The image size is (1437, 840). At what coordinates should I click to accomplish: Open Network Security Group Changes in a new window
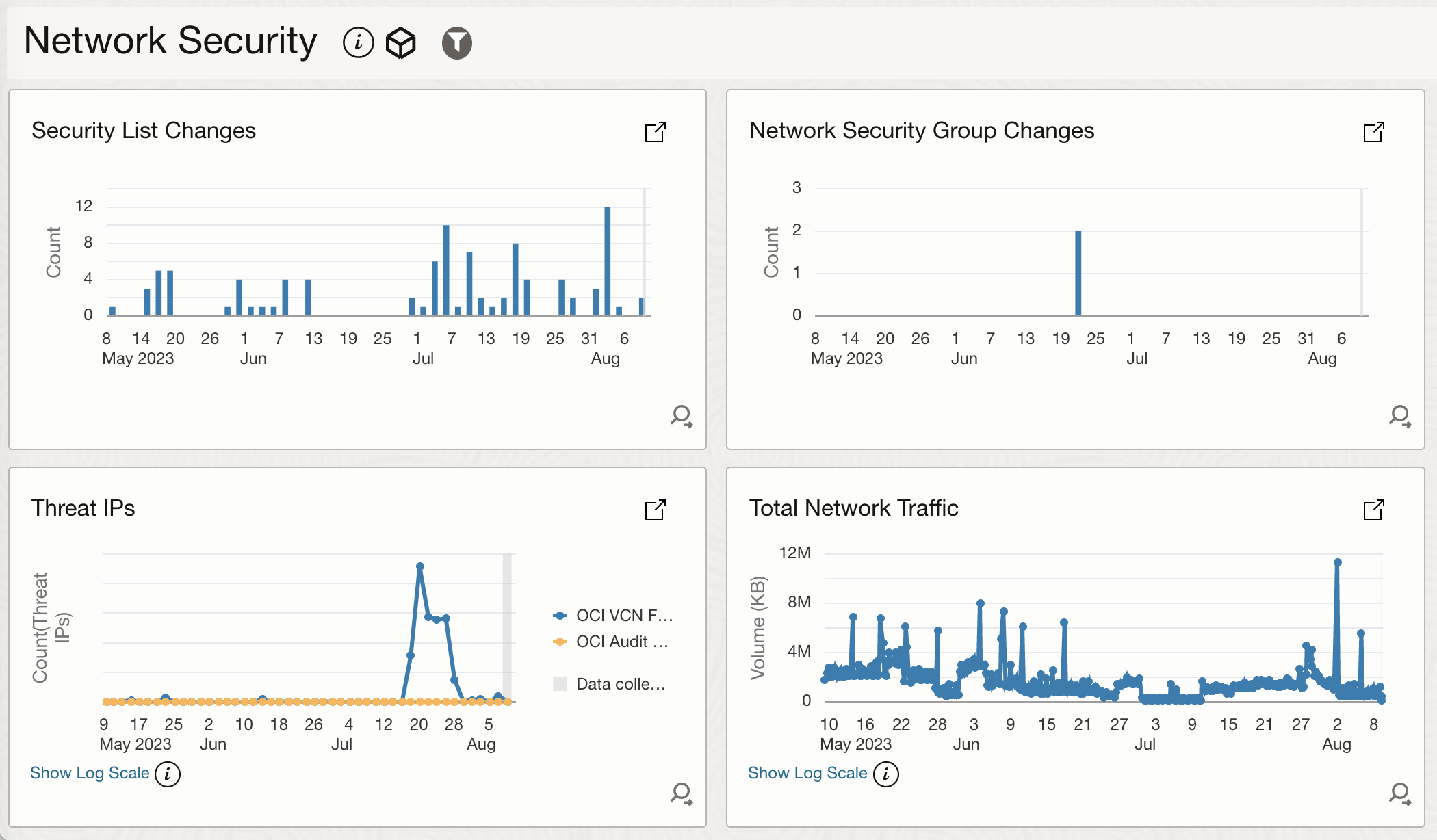tap(1375, 132)
